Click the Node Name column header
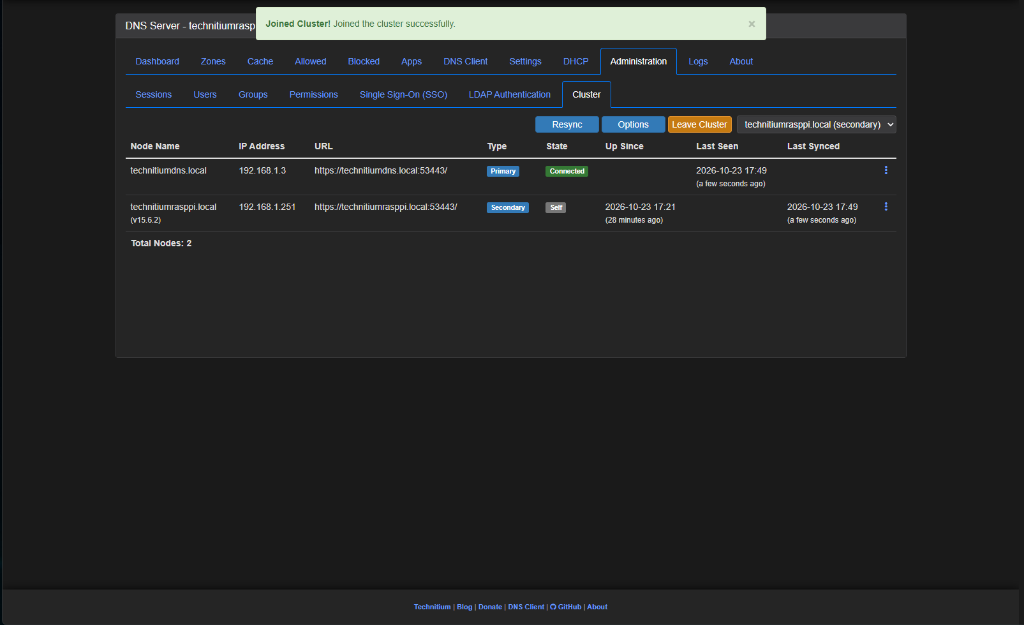 tap(155, 146)
